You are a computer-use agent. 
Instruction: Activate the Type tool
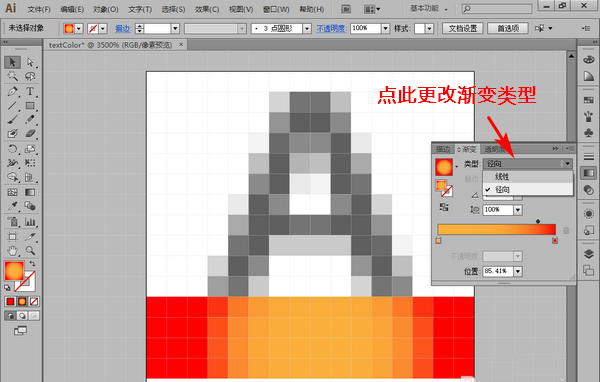[x=30, y=91]
